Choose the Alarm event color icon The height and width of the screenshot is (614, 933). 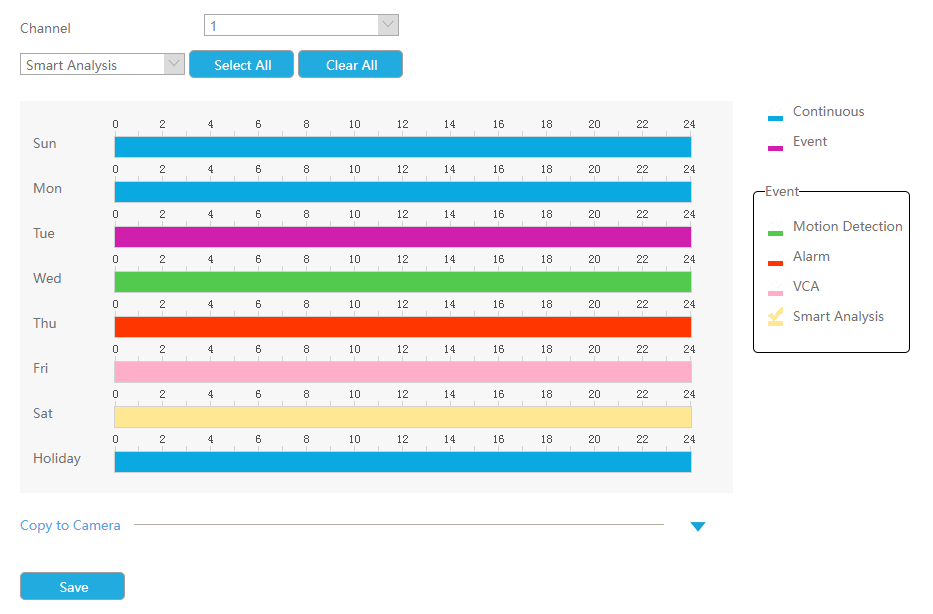[x=775, y=259]
